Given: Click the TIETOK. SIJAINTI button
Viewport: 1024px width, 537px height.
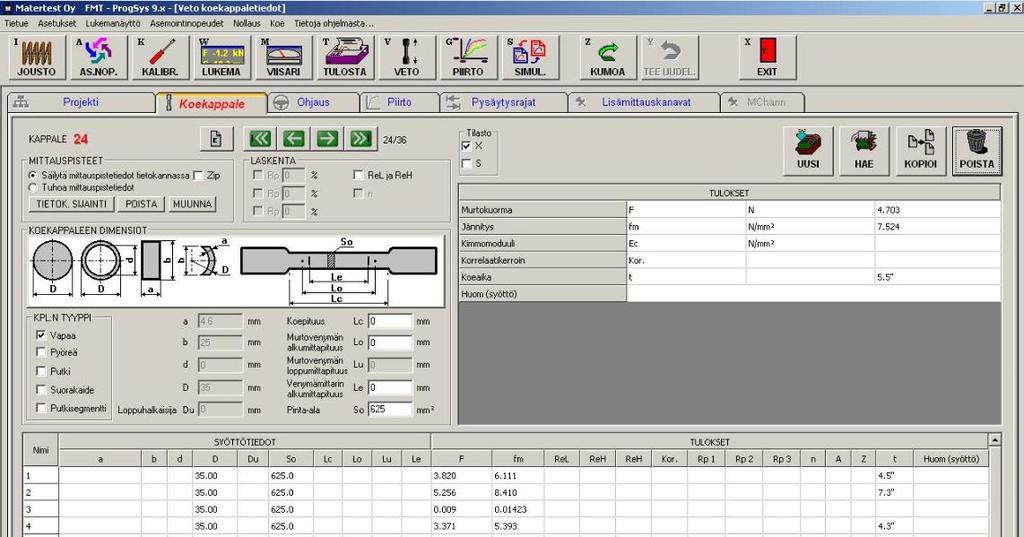Looking at the screenshot, I should (71, 204).
